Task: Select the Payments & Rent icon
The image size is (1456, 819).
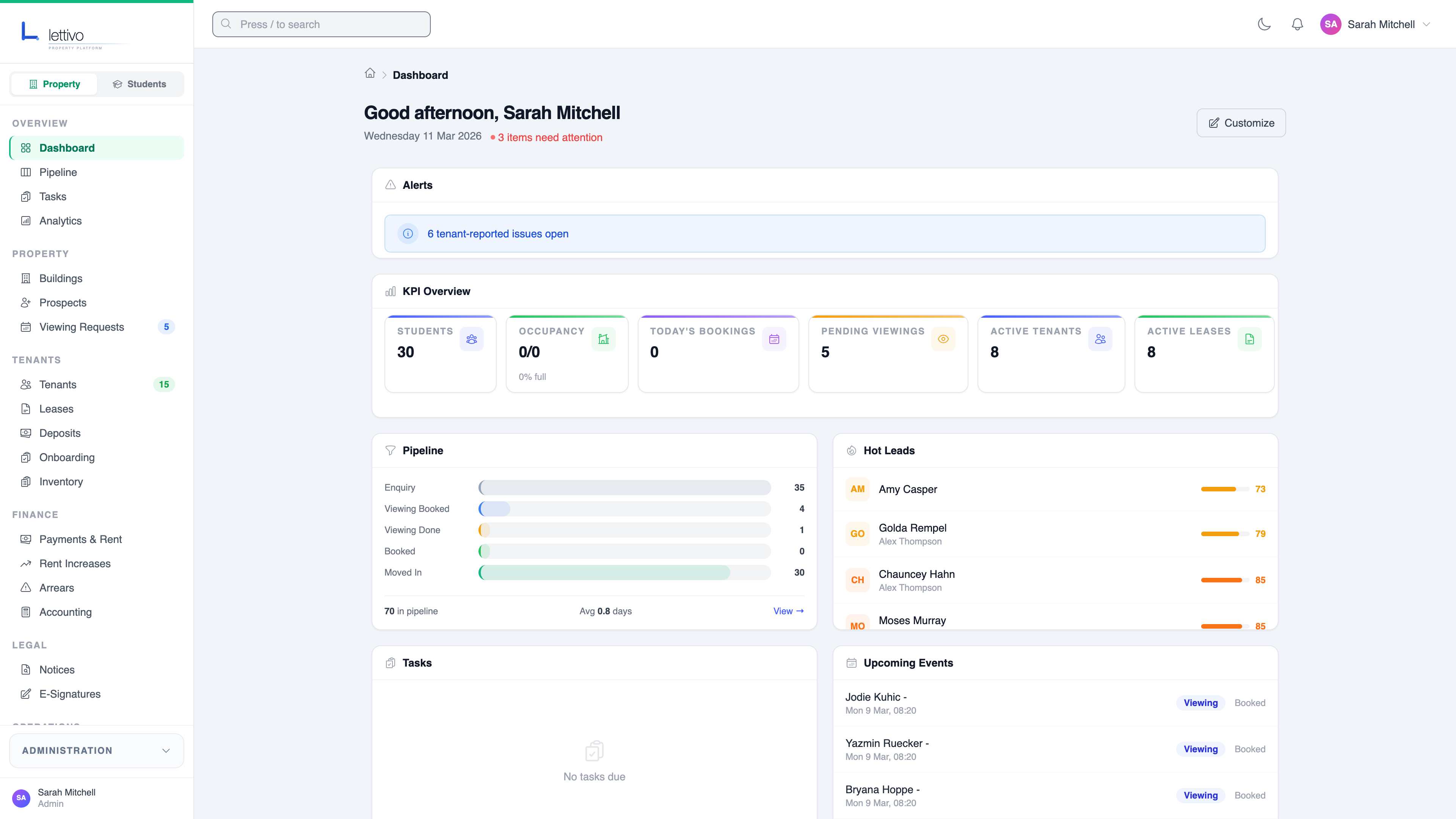Action: pos(26,539)
